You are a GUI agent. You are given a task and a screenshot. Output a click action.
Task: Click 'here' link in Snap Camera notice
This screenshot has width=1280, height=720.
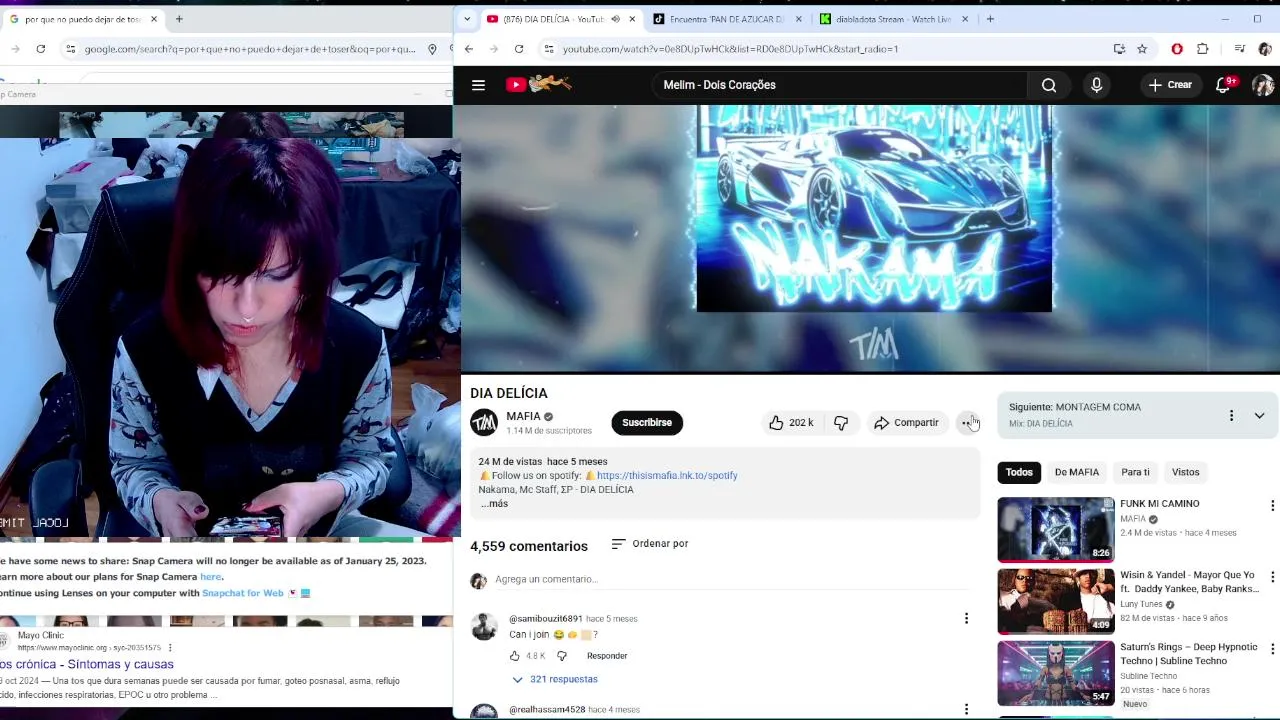tap(210, 577)
